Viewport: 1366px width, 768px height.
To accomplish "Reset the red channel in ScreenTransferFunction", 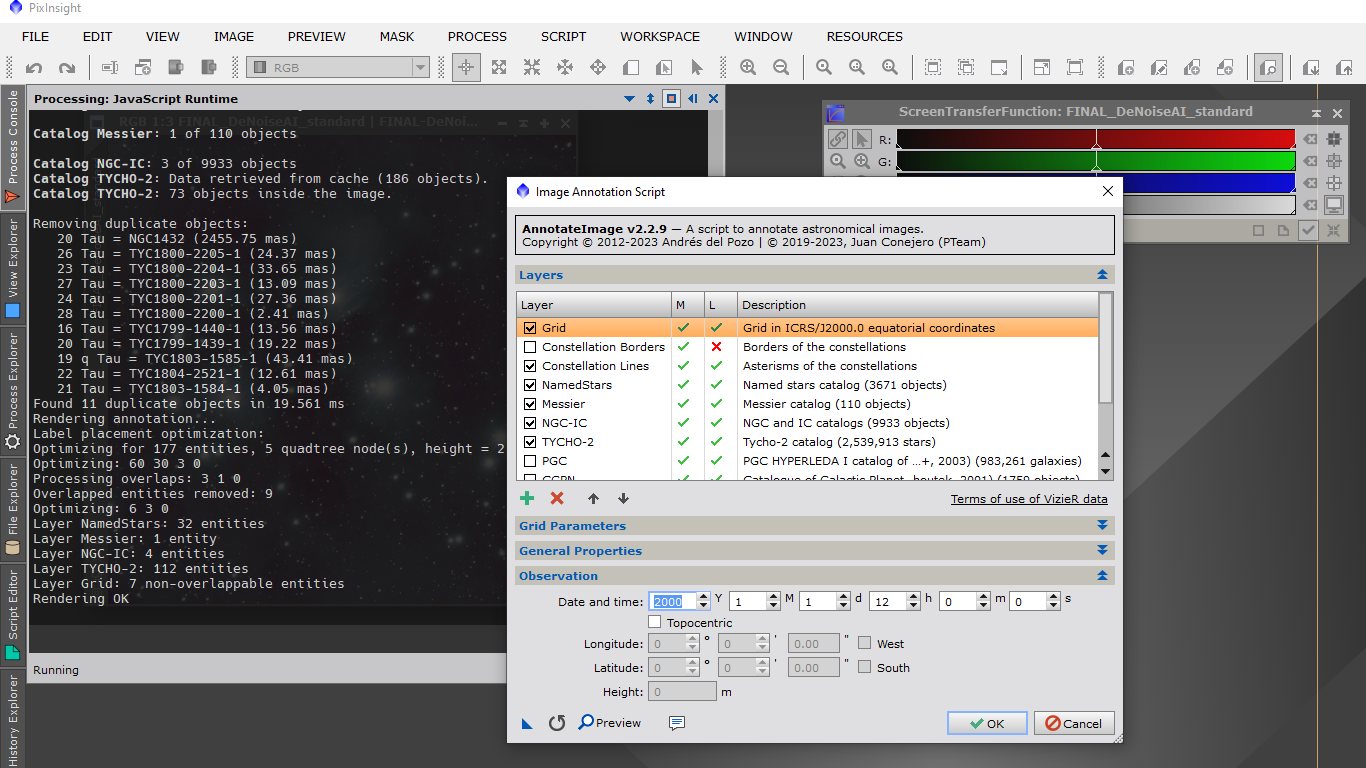I will pyautogui.click(x=1309, y=139).
